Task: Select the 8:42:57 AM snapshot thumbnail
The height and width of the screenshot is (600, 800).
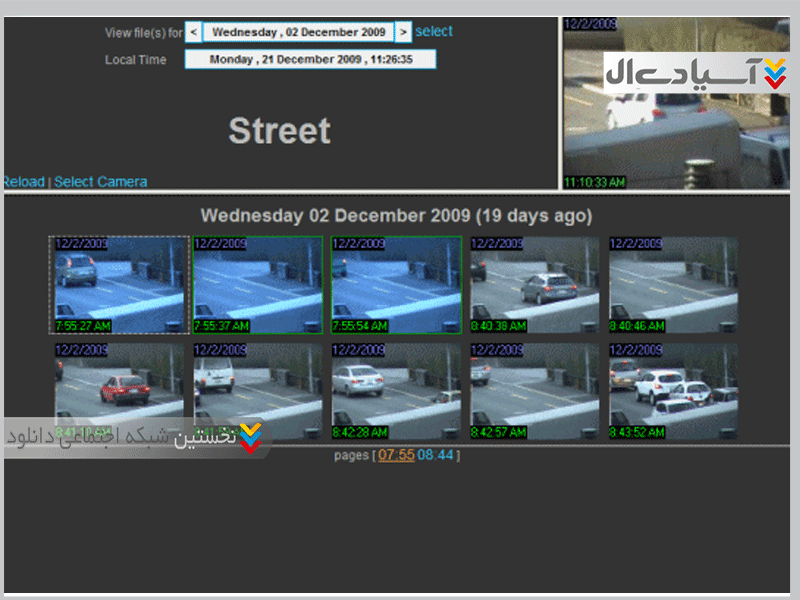Action: (535, 393)
